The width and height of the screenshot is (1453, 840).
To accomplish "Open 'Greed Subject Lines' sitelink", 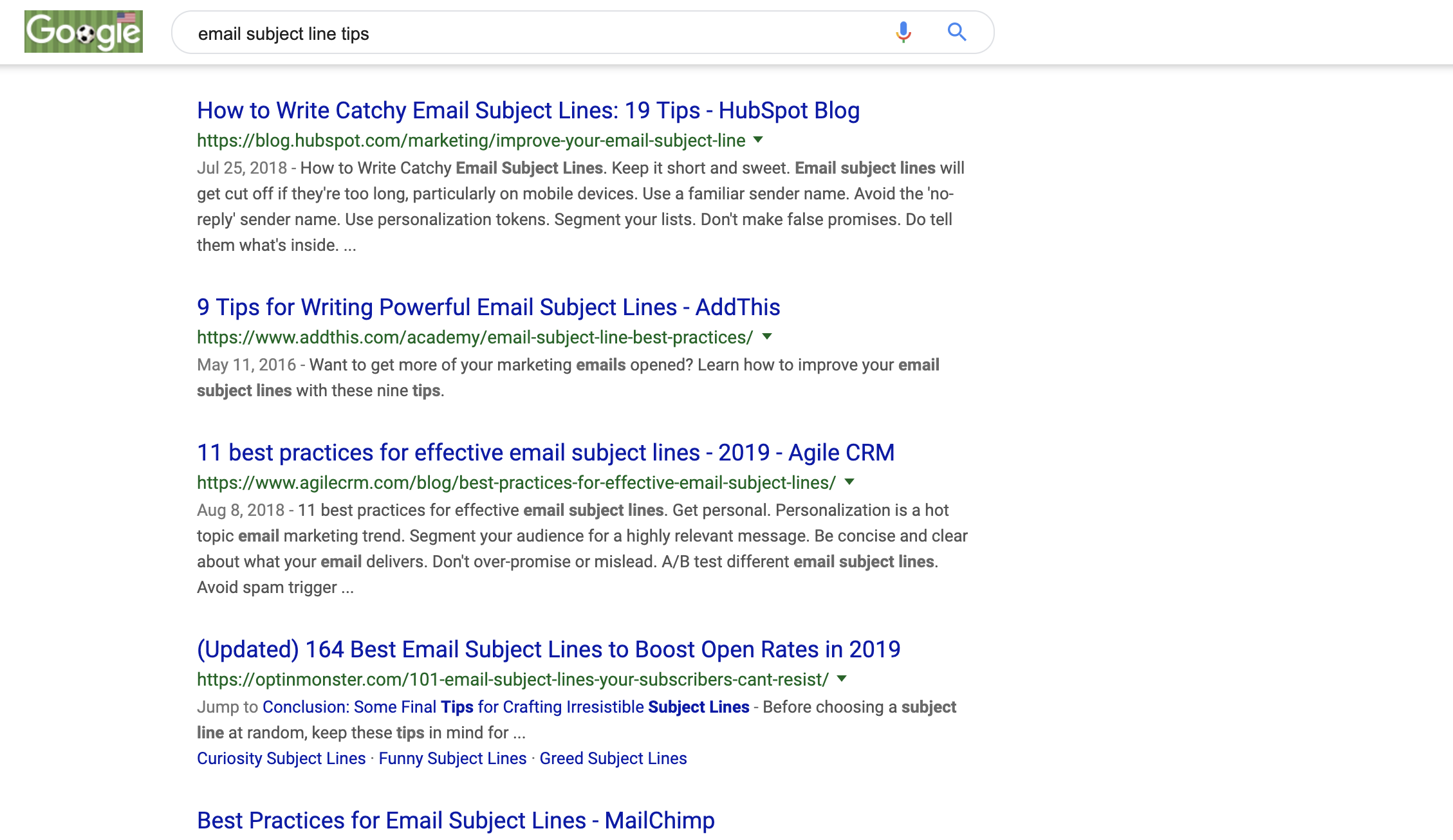I will click(613, 758).
